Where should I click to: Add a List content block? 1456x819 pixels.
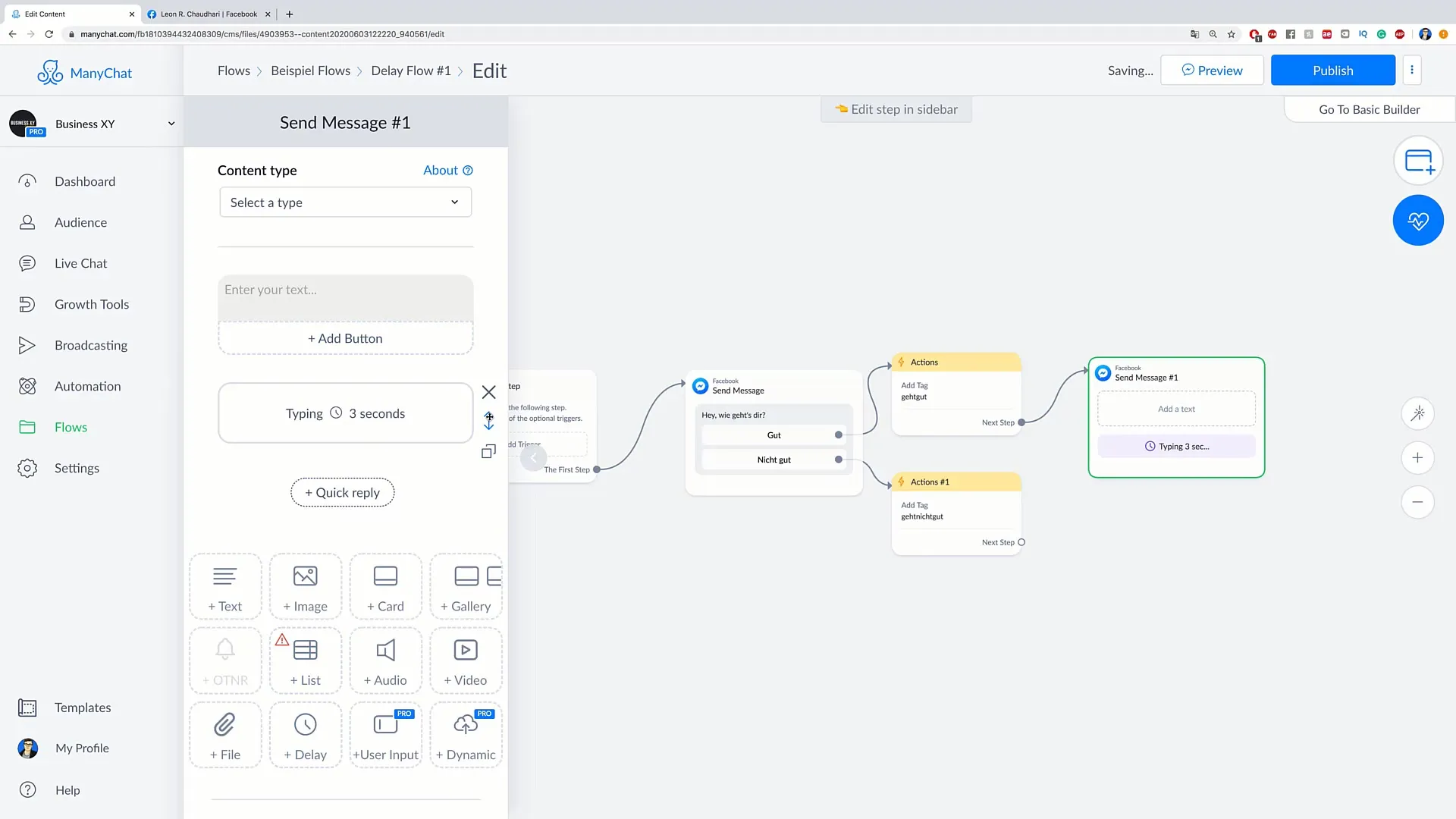tap(306, 661)
